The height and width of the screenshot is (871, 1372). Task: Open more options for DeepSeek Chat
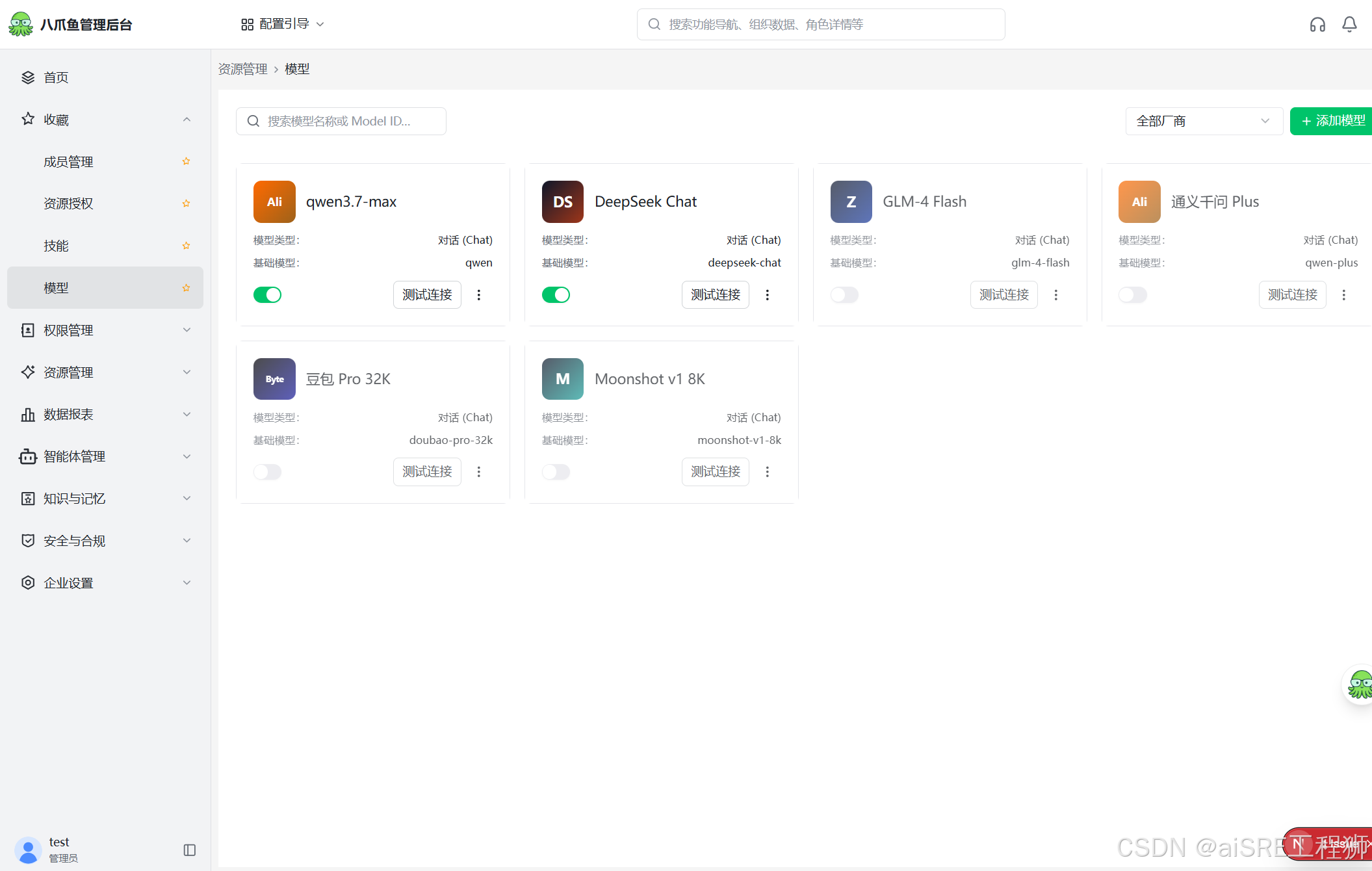coord(768,295)
